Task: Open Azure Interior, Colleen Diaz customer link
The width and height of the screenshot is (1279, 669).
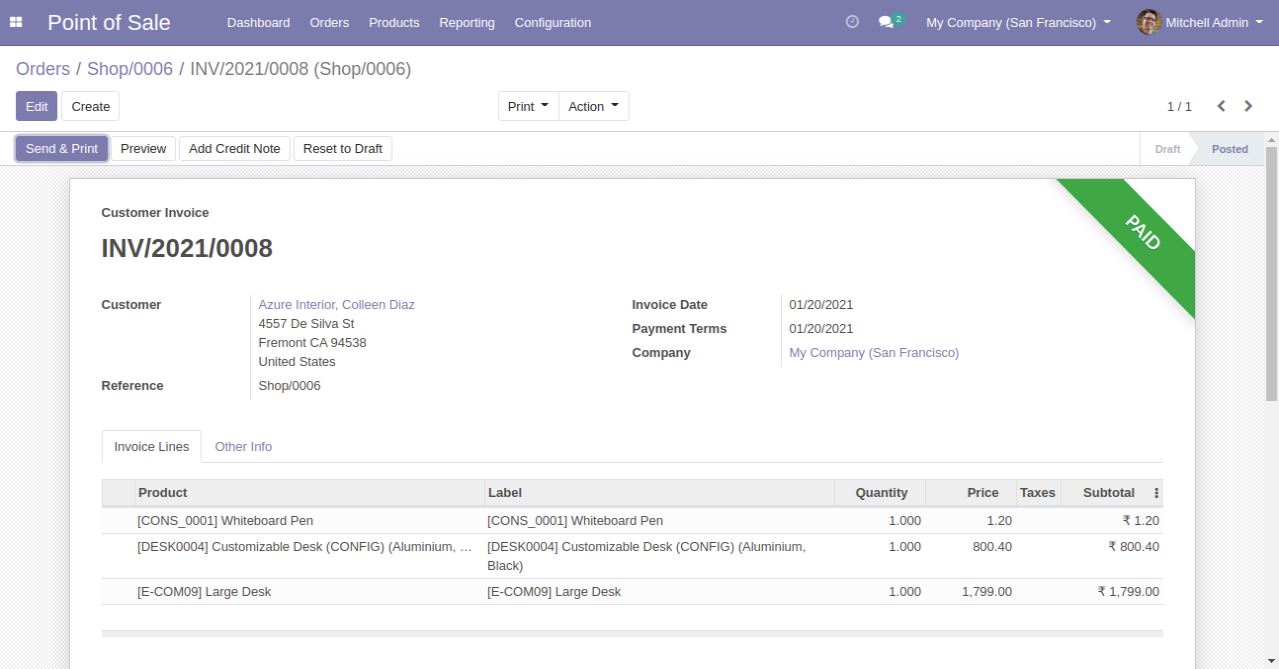Action: [336, 305]
